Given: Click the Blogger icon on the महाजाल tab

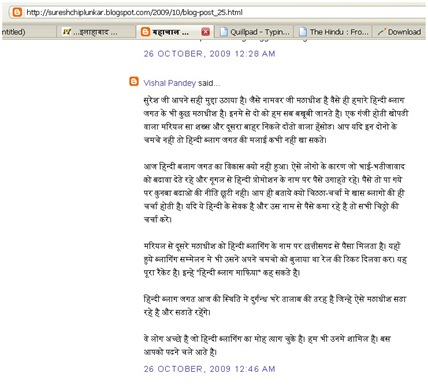Looking at the screenshot, I should pyautogui.click(x=145, y=32).
